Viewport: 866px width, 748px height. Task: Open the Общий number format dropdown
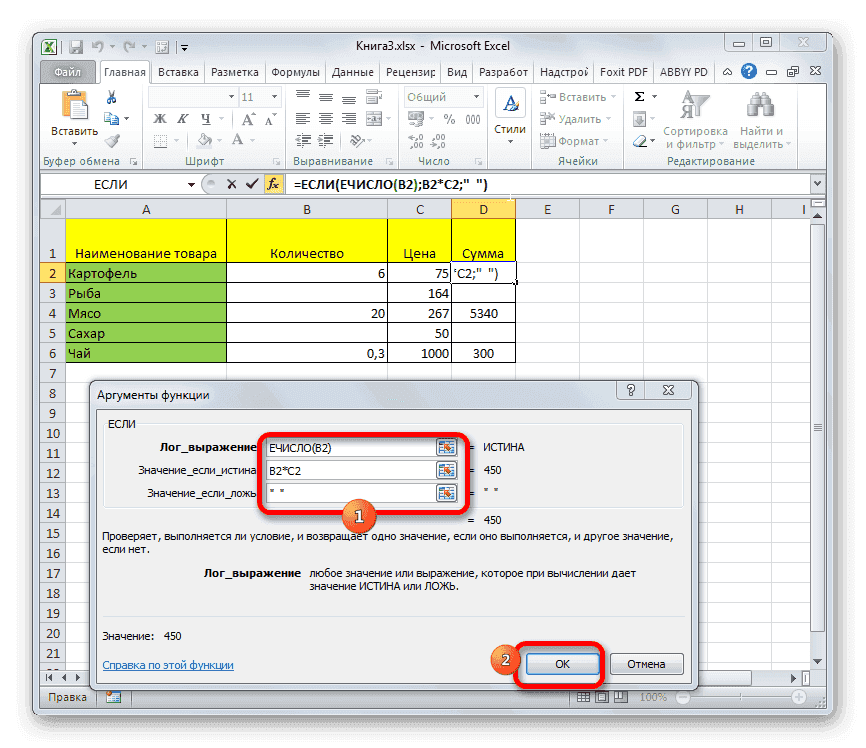tap(477, 97)
